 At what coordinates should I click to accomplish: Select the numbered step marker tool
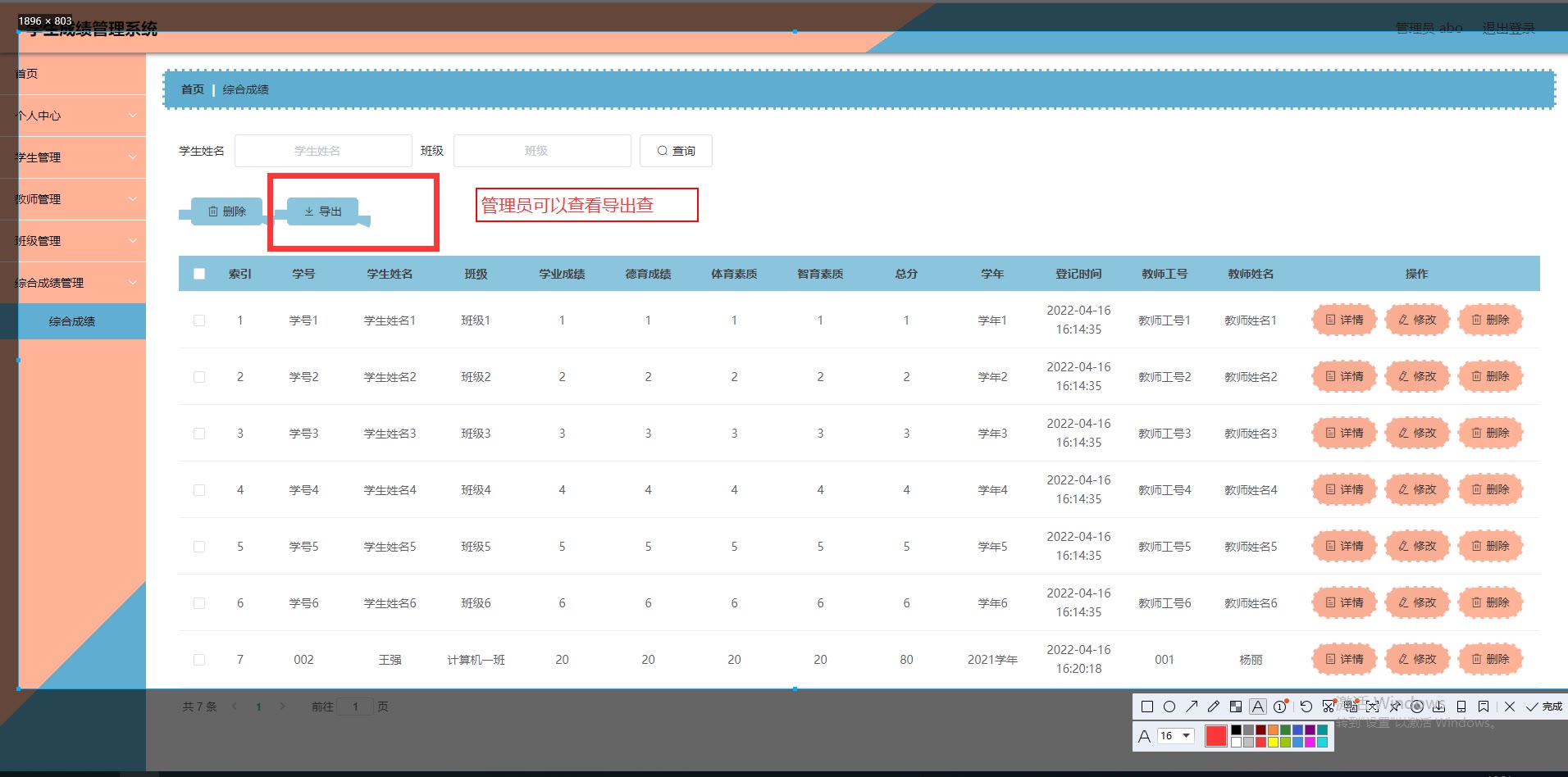click(1280, 707)
